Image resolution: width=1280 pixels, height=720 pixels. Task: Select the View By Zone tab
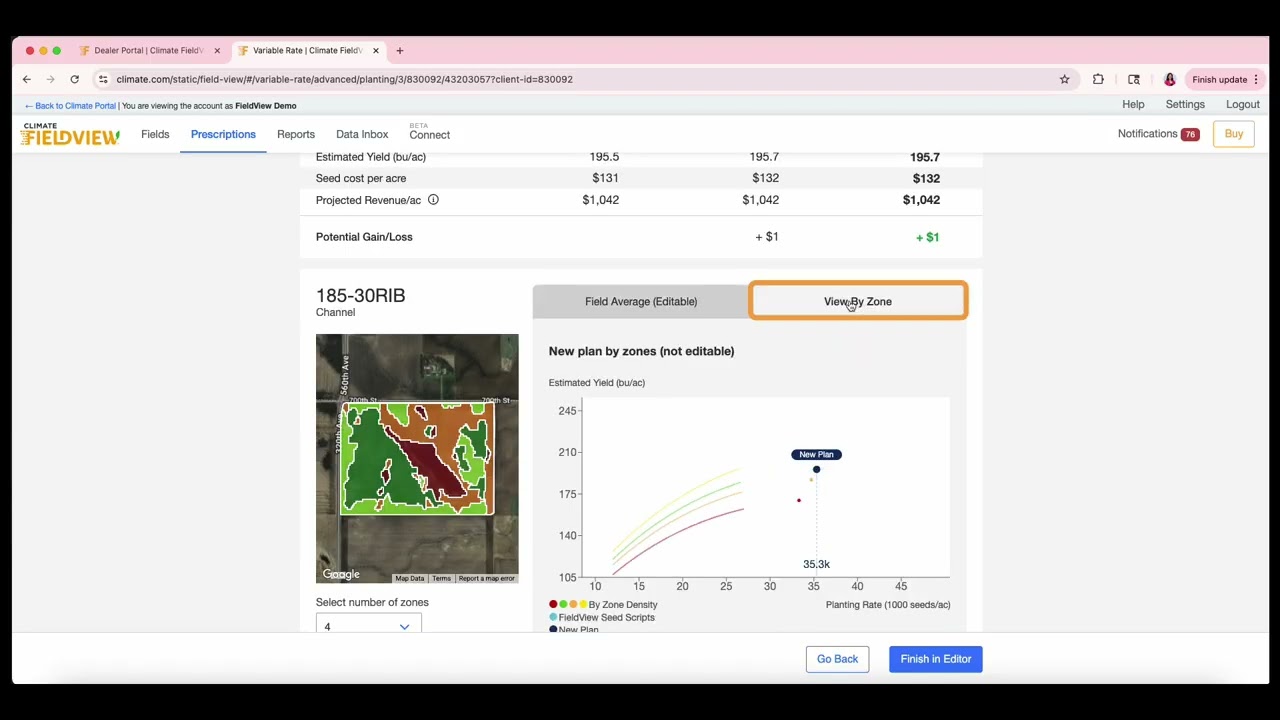point(858,301)
